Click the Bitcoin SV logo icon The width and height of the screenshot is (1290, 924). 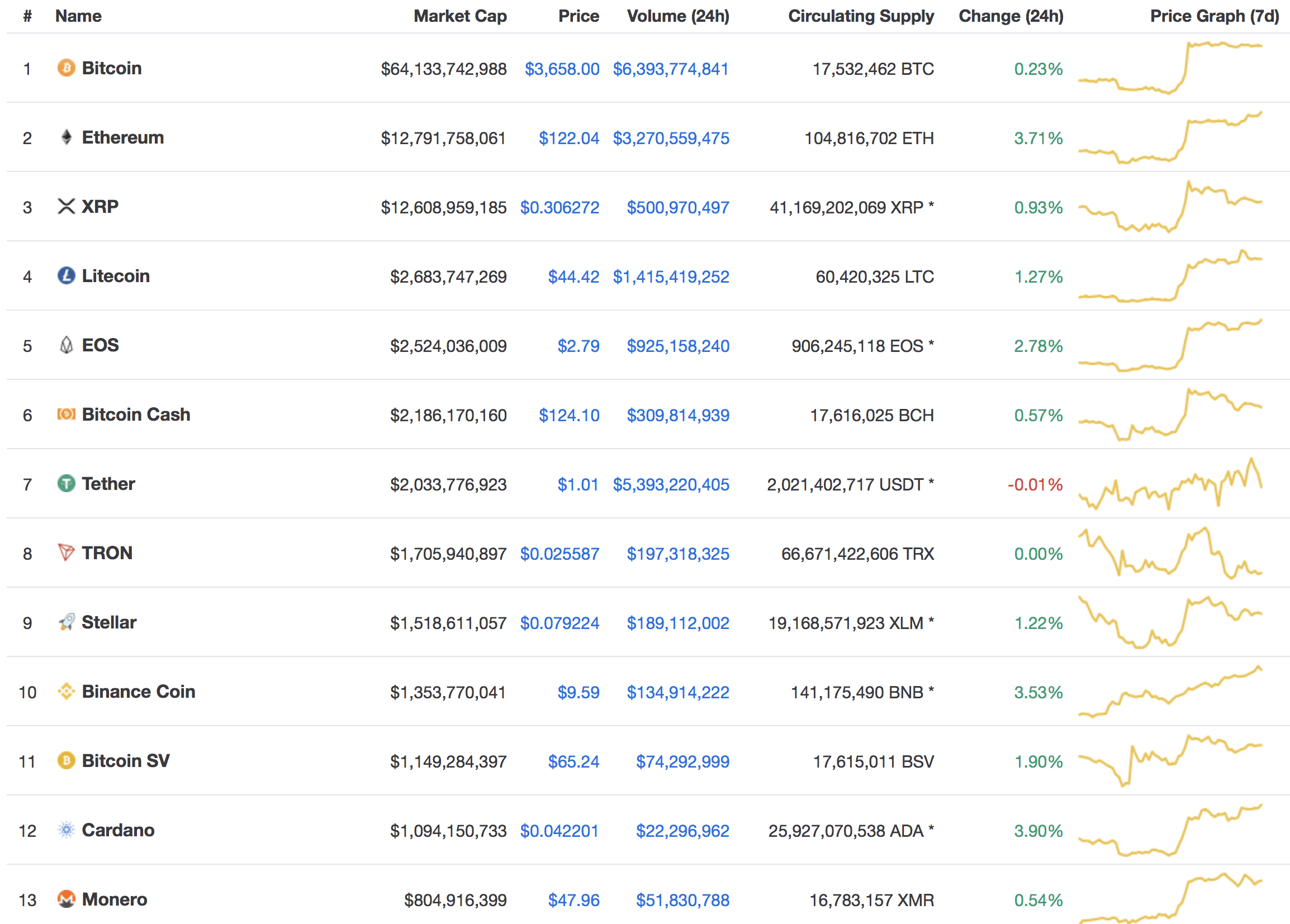(x=67, y=761)
